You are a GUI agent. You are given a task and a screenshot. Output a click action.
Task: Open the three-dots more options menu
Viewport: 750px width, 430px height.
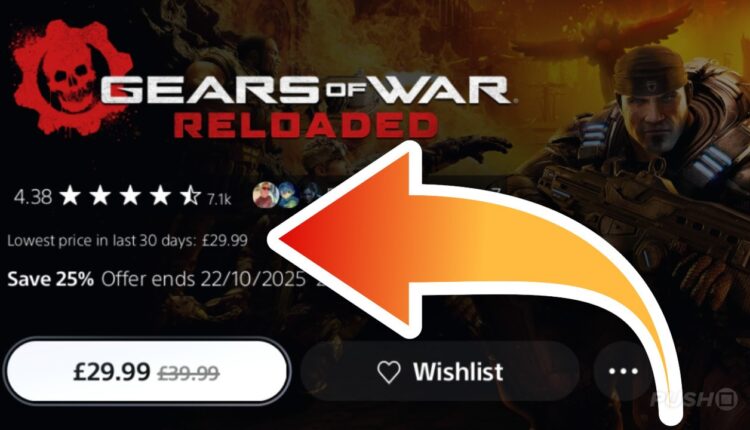623,371
